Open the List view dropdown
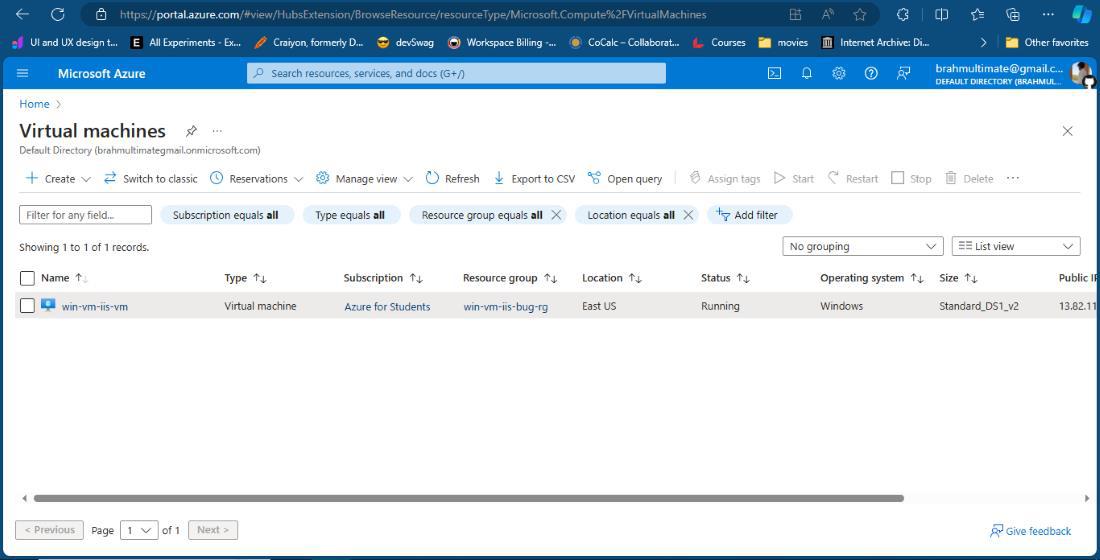 pos(1016,246)
